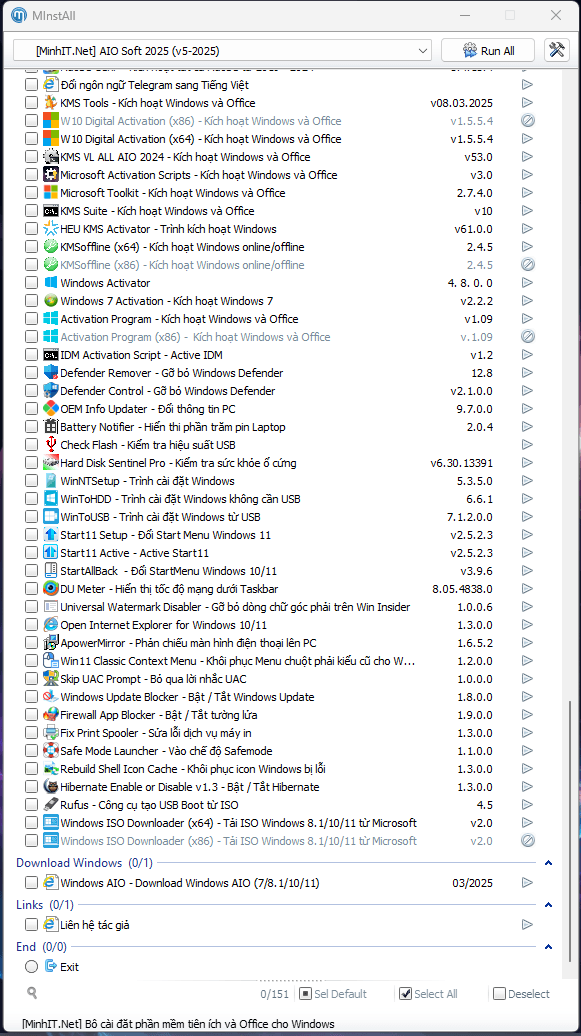Select KMS Suite row text
Viewport: 581px width, 1036px height.
coord(157,211)
